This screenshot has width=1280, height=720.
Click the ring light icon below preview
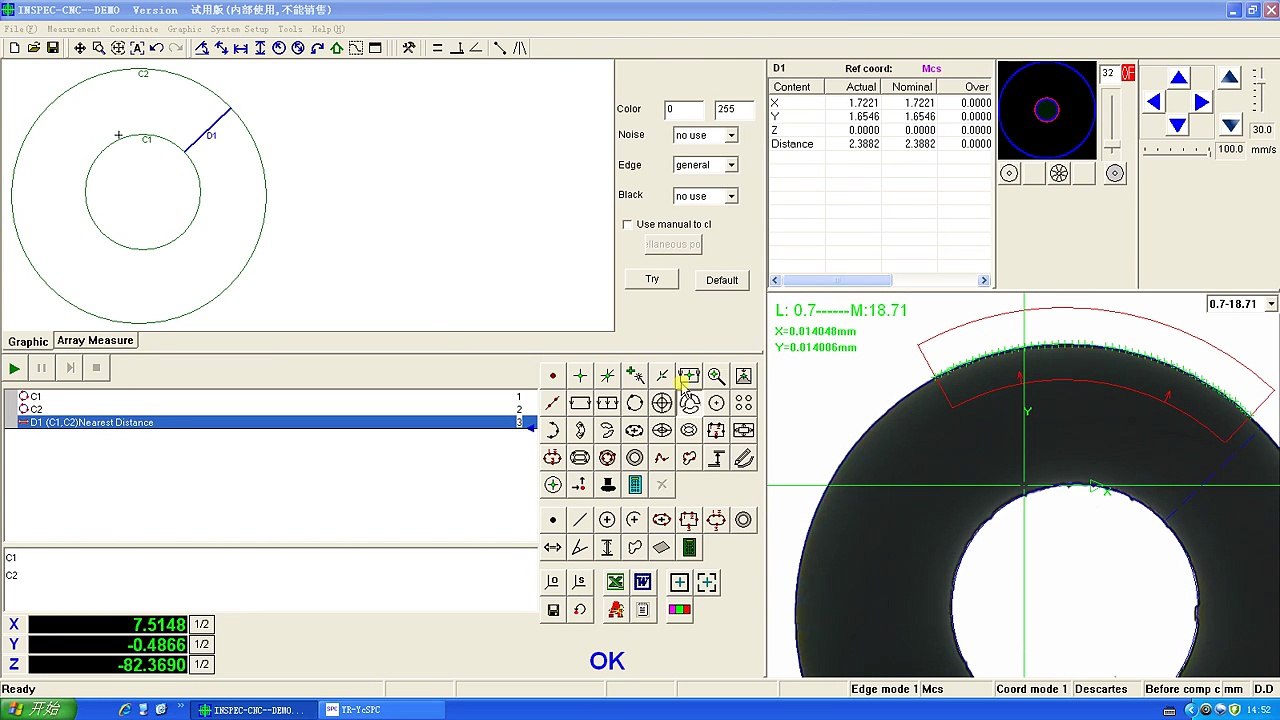pyautogui.click(x=1009, y=174)
